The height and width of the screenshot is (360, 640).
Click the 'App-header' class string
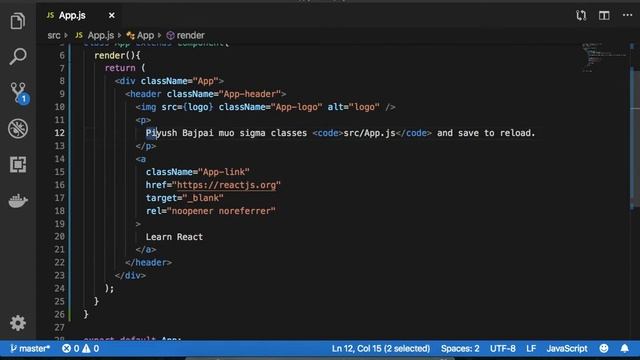point(250,94)
